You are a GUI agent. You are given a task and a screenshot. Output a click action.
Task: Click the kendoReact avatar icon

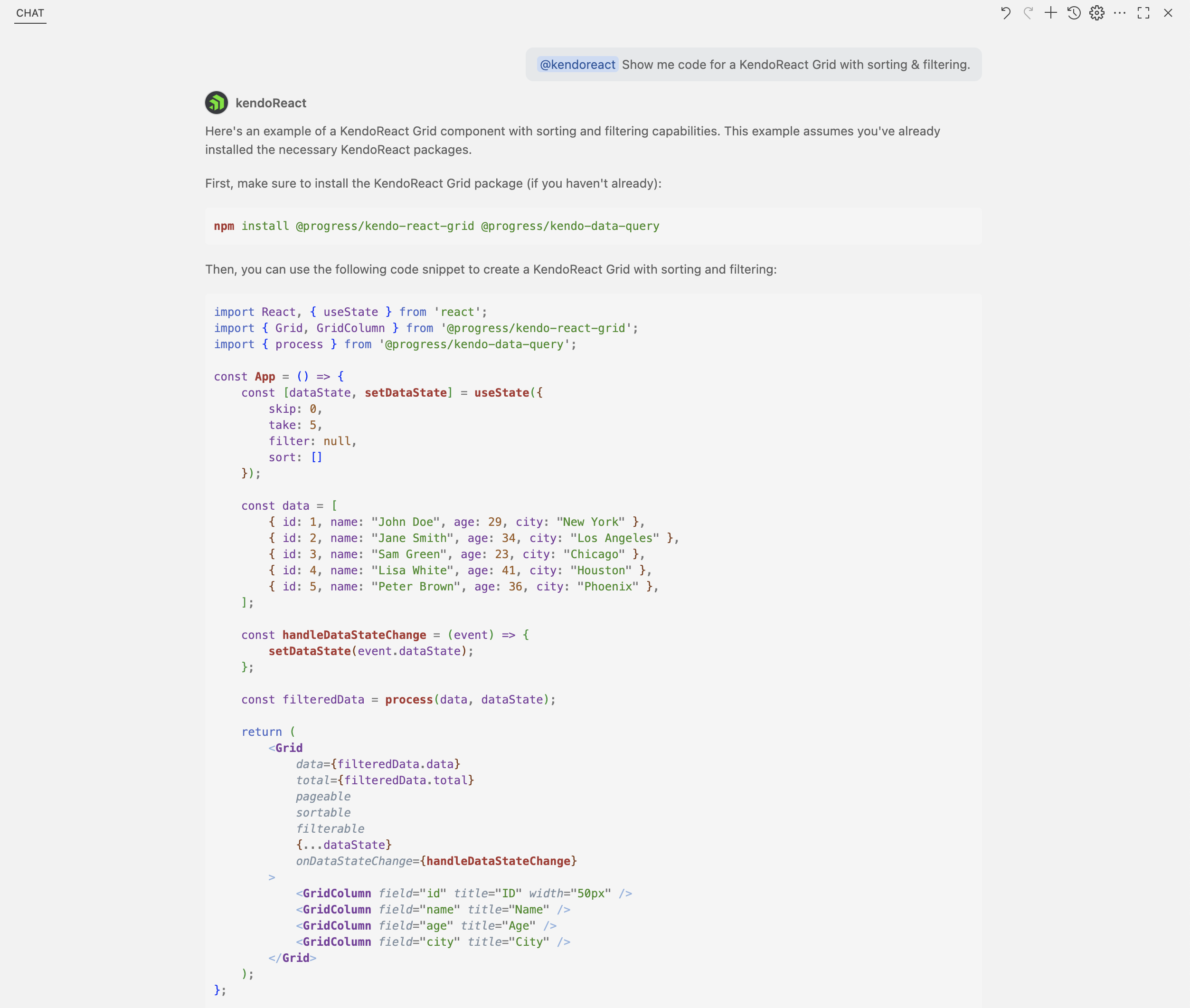(217, 103)
